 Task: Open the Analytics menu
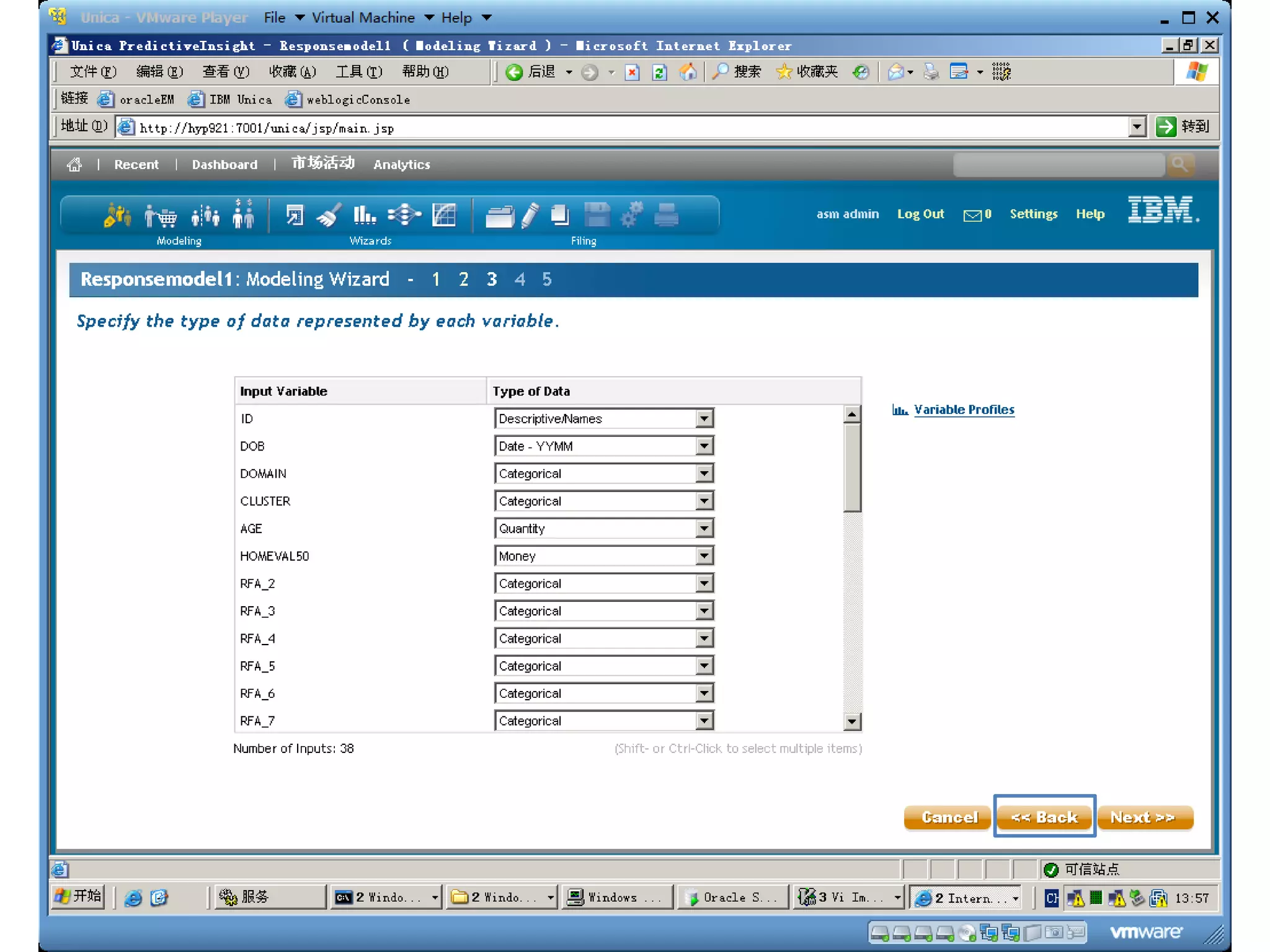401,164
